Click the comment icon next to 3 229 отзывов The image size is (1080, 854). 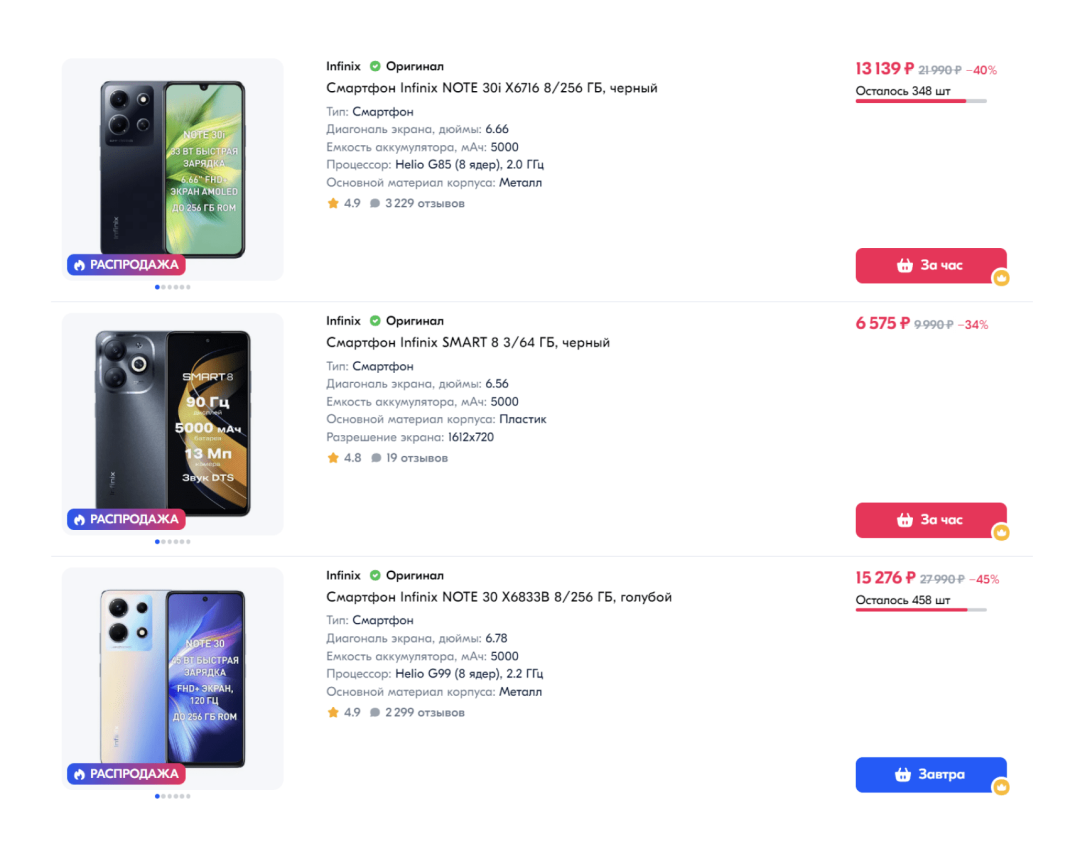pos(375,204)
